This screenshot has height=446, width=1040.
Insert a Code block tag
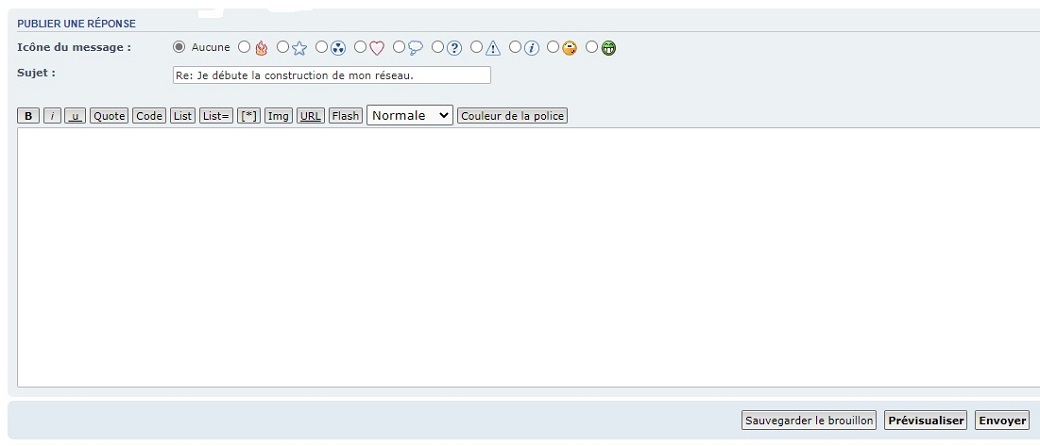(x=149, y=116)
